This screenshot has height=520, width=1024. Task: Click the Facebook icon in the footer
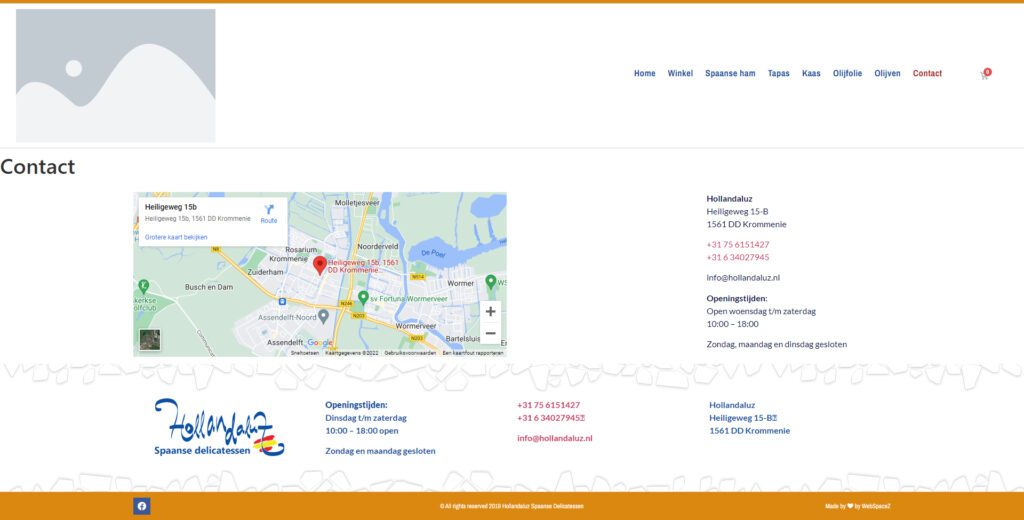[142, 506]
